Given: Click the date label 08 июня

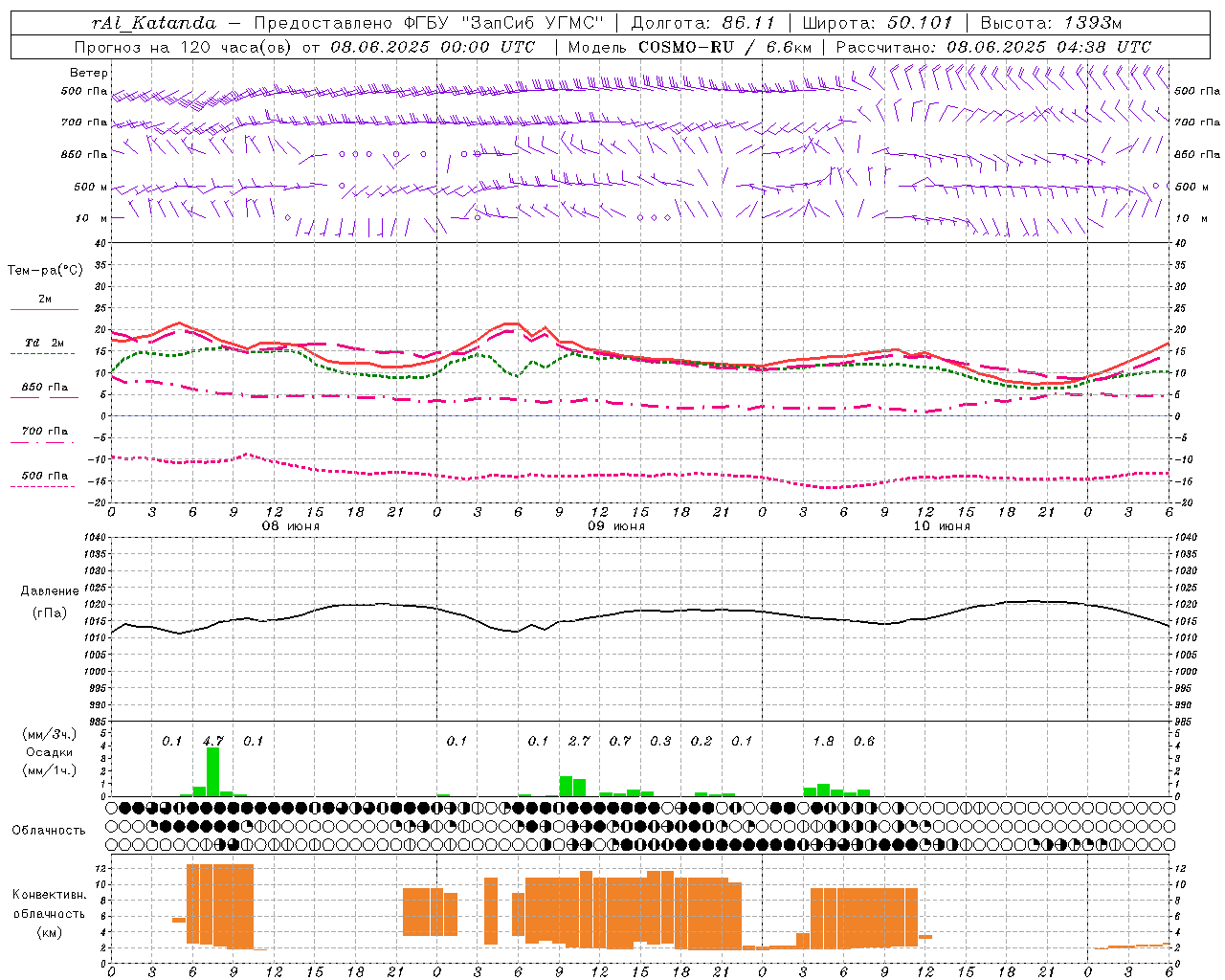Looking at the screenshot, I should point(291,526).
